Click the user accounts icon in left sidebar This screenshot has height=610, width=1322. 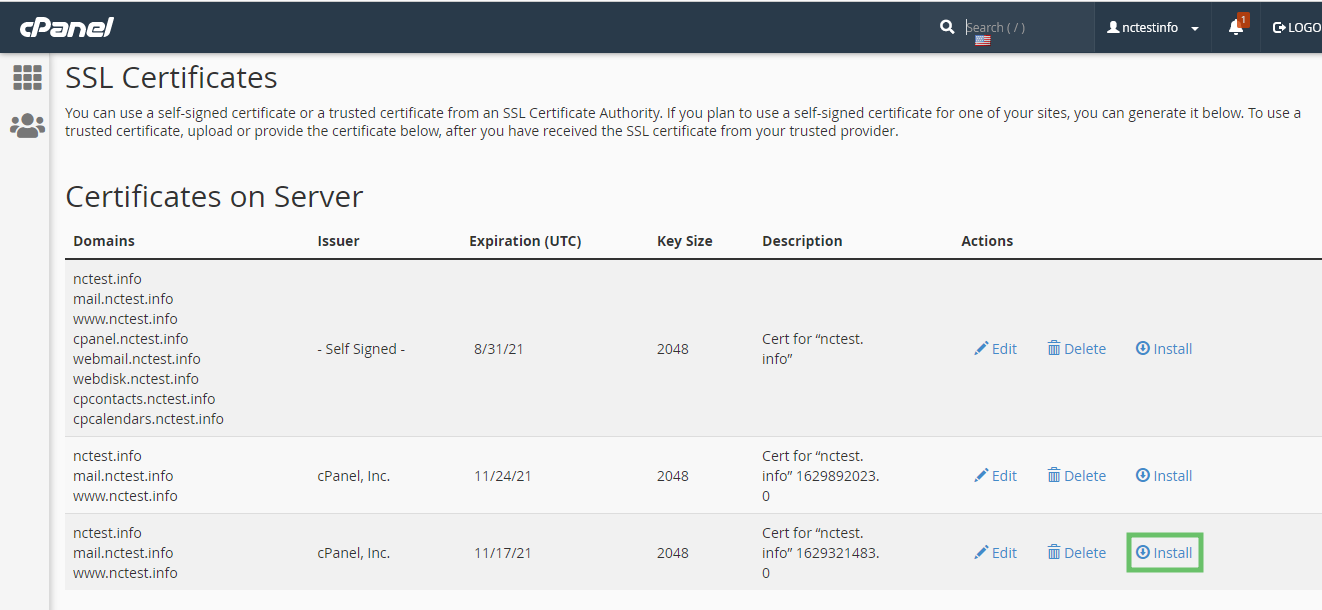coord(27,125)
